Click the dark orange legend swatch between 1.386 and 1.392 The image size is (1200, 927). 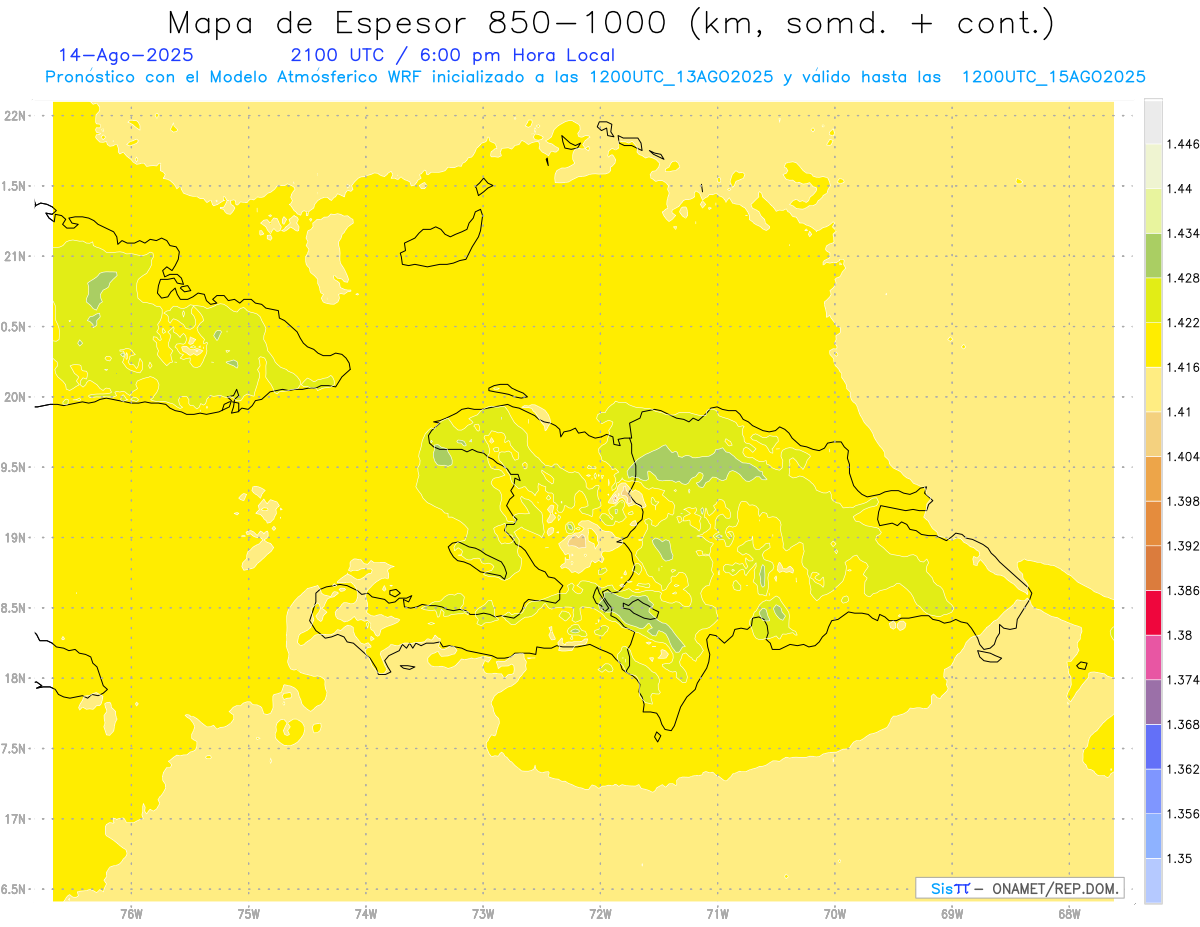(x=1153, y=568)
